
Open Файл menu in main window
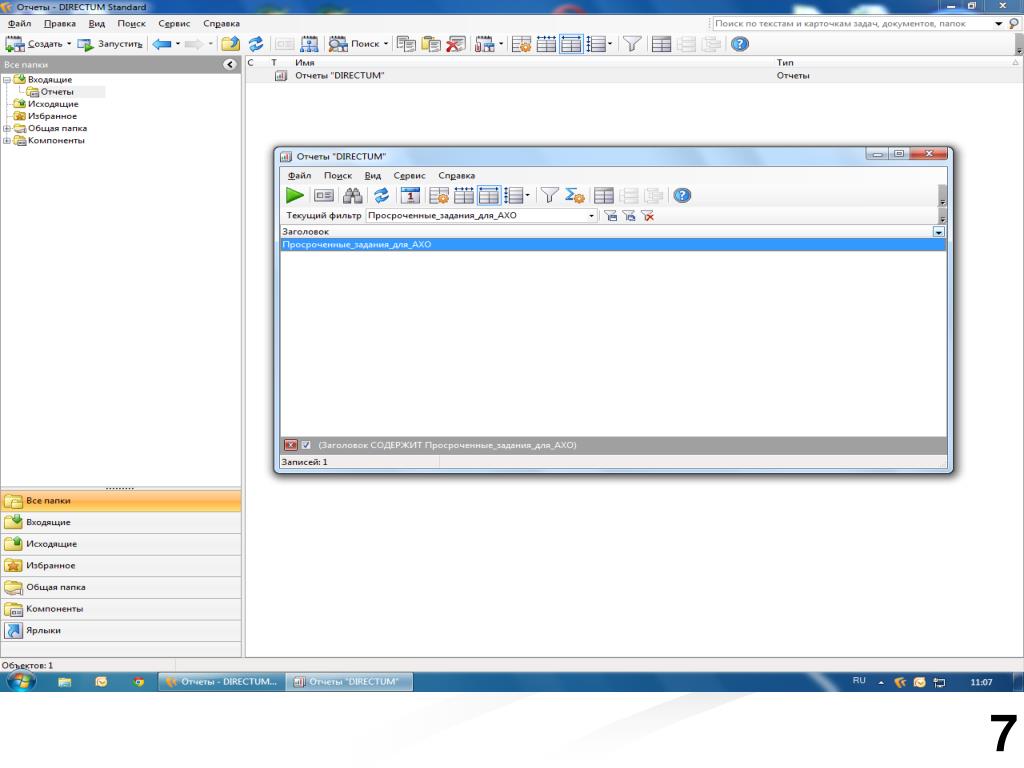coord(20,24)
